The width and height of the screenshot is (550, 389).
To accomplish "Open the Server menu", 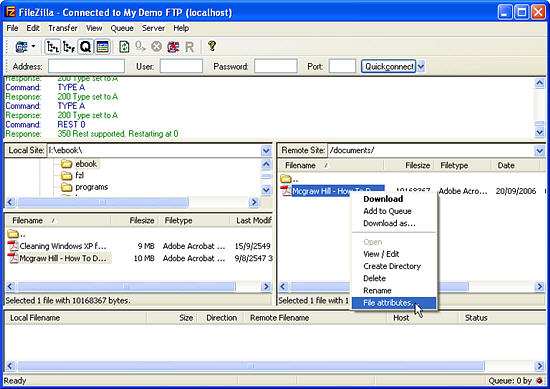I will click(153, 28).
